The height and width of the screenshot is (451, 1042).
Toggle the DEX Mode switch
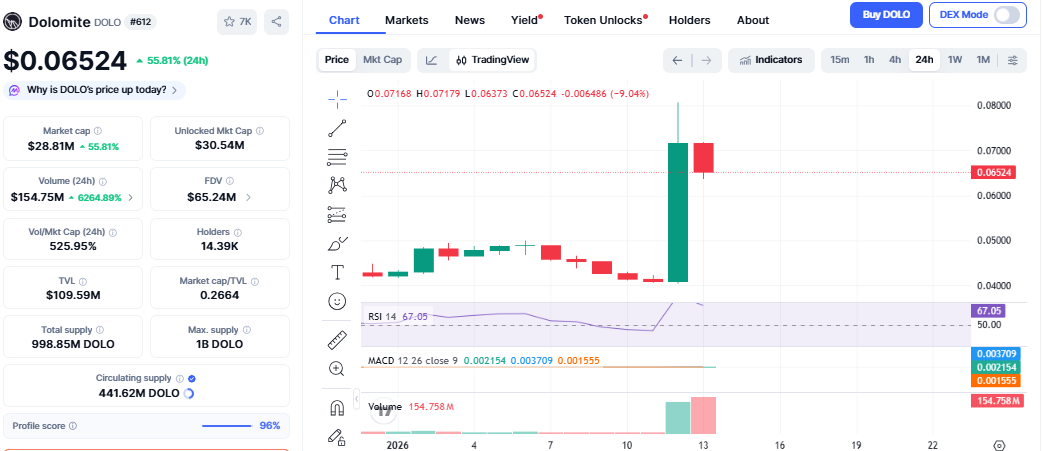[1007, 15]
